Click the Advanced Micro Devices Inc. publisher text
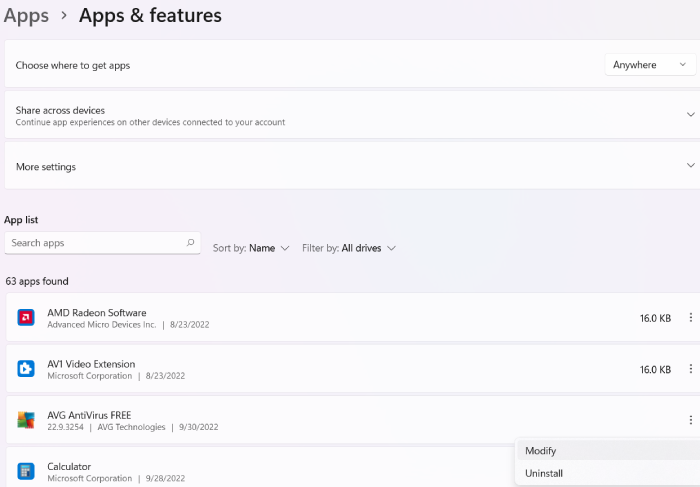This screenshot has width=700, height=487. pyautogui.click(x=102, y=325)
